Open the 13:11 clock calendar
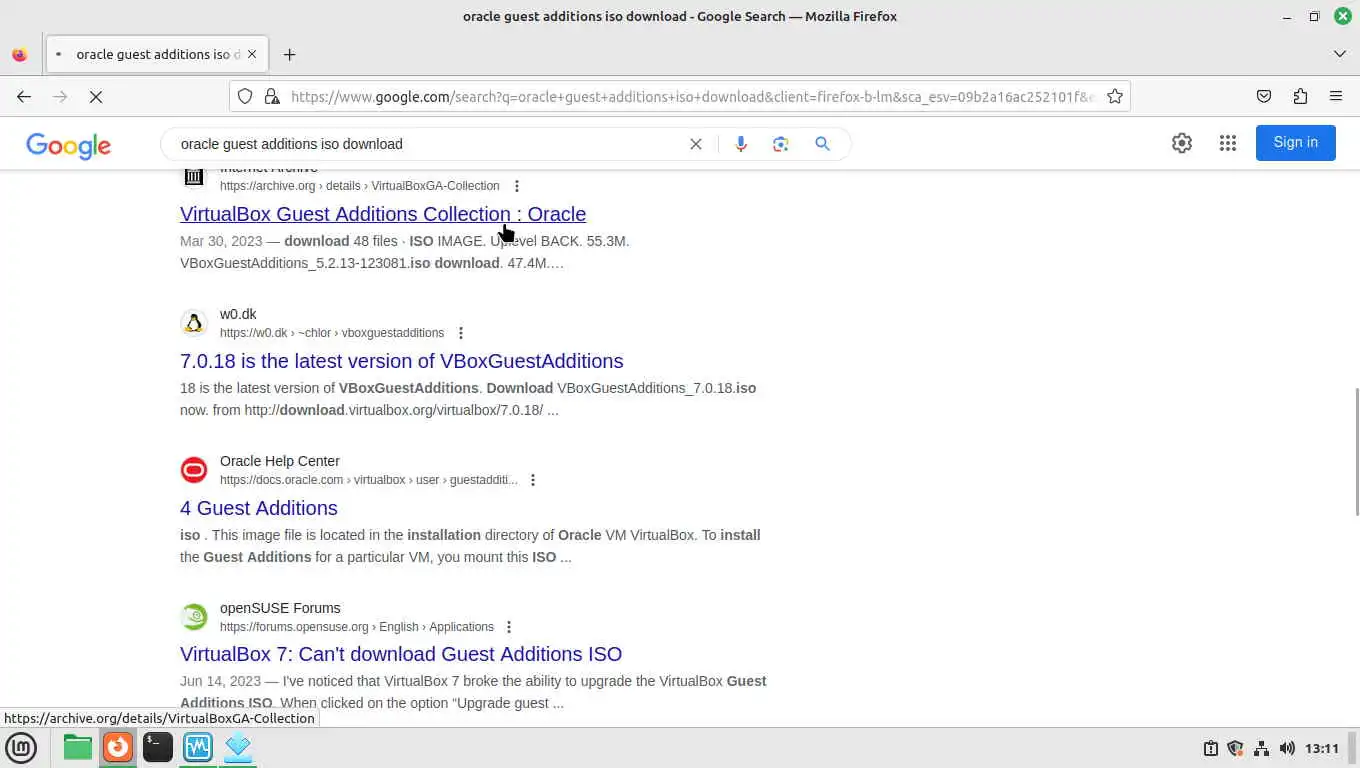Viewport: 1360px width, 768px height. click(x=1322, y=748)
